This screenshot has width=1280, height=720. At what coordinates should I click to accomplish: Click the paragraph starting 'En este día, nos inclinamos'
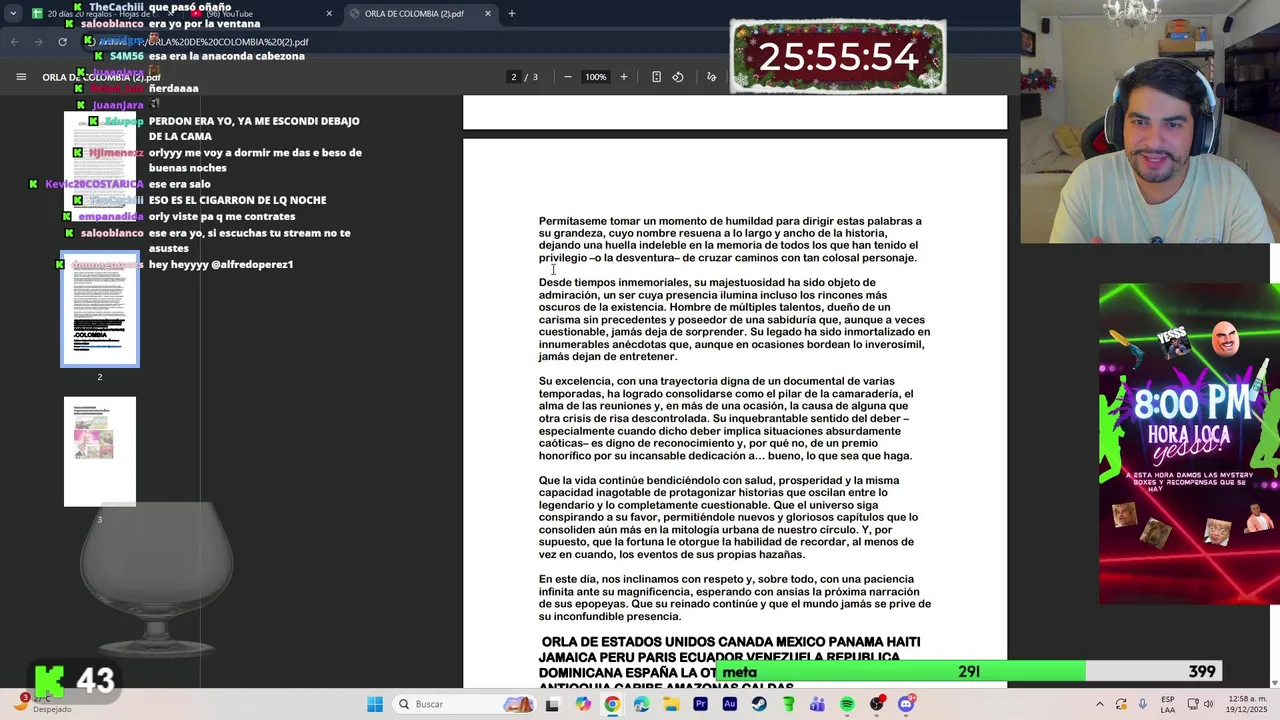click(x=734, y=597)
